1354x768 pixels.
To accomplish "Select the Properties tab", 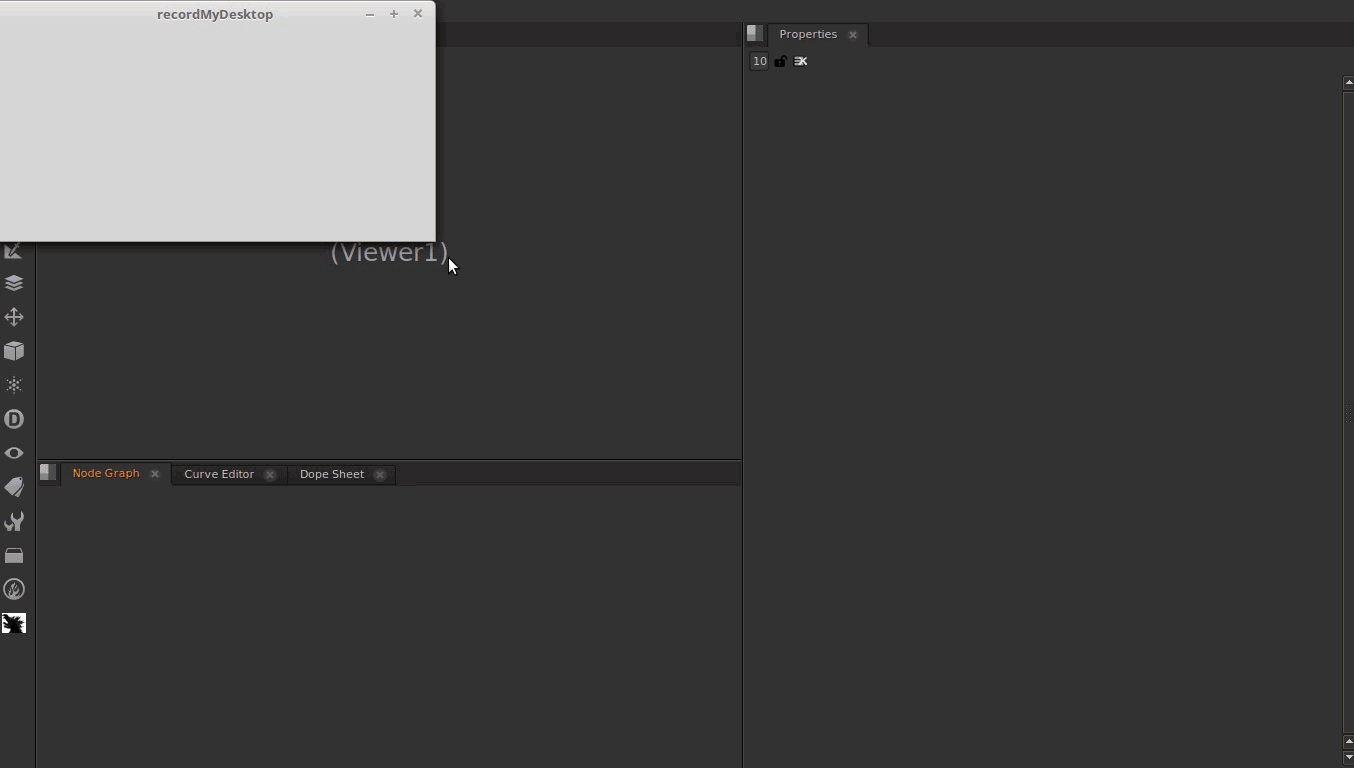I will pos(808,34).
